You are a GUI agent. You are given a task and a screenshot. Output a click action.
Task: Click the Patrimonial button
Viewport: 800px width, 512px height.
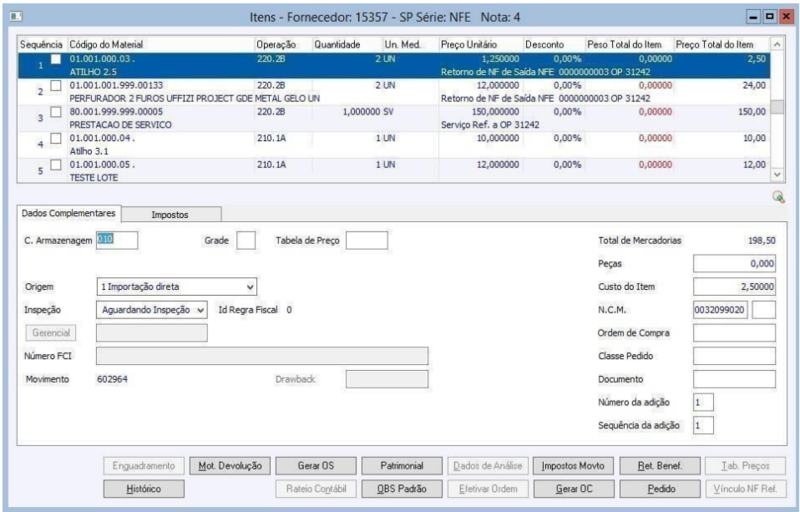click(401, 466)
